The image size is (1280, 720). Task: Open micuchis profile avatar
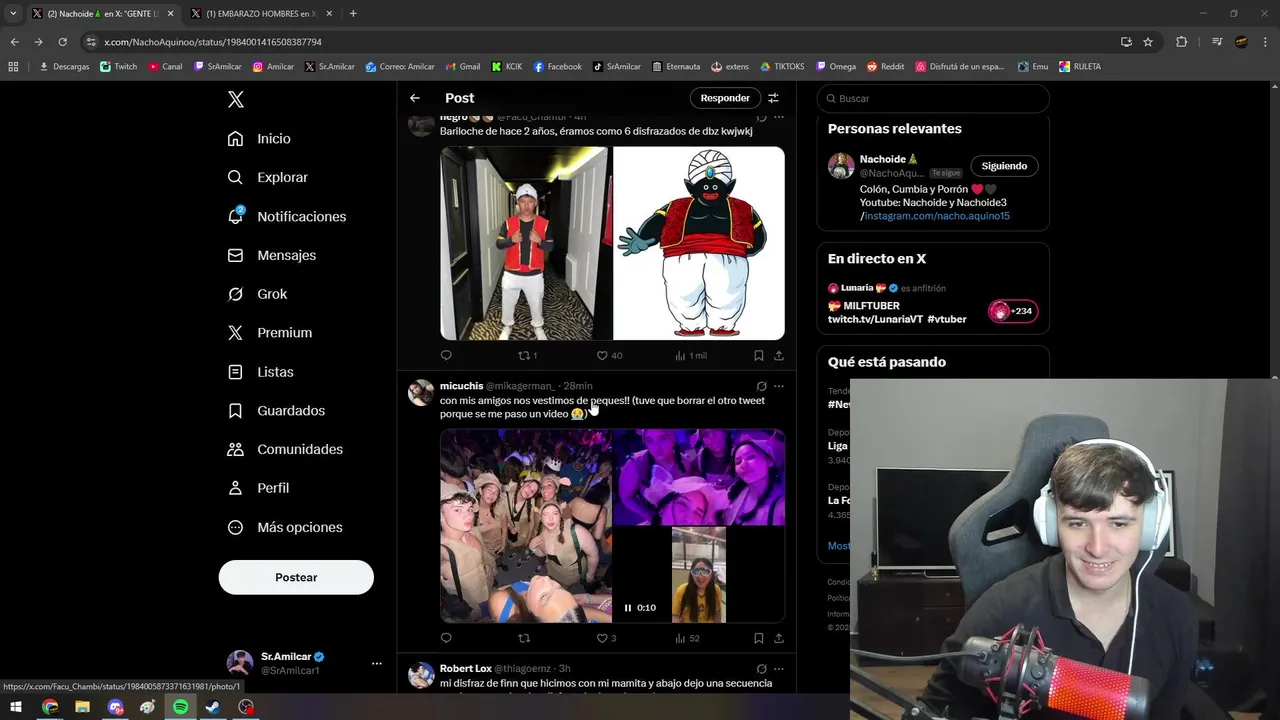(x=421, y=392)
